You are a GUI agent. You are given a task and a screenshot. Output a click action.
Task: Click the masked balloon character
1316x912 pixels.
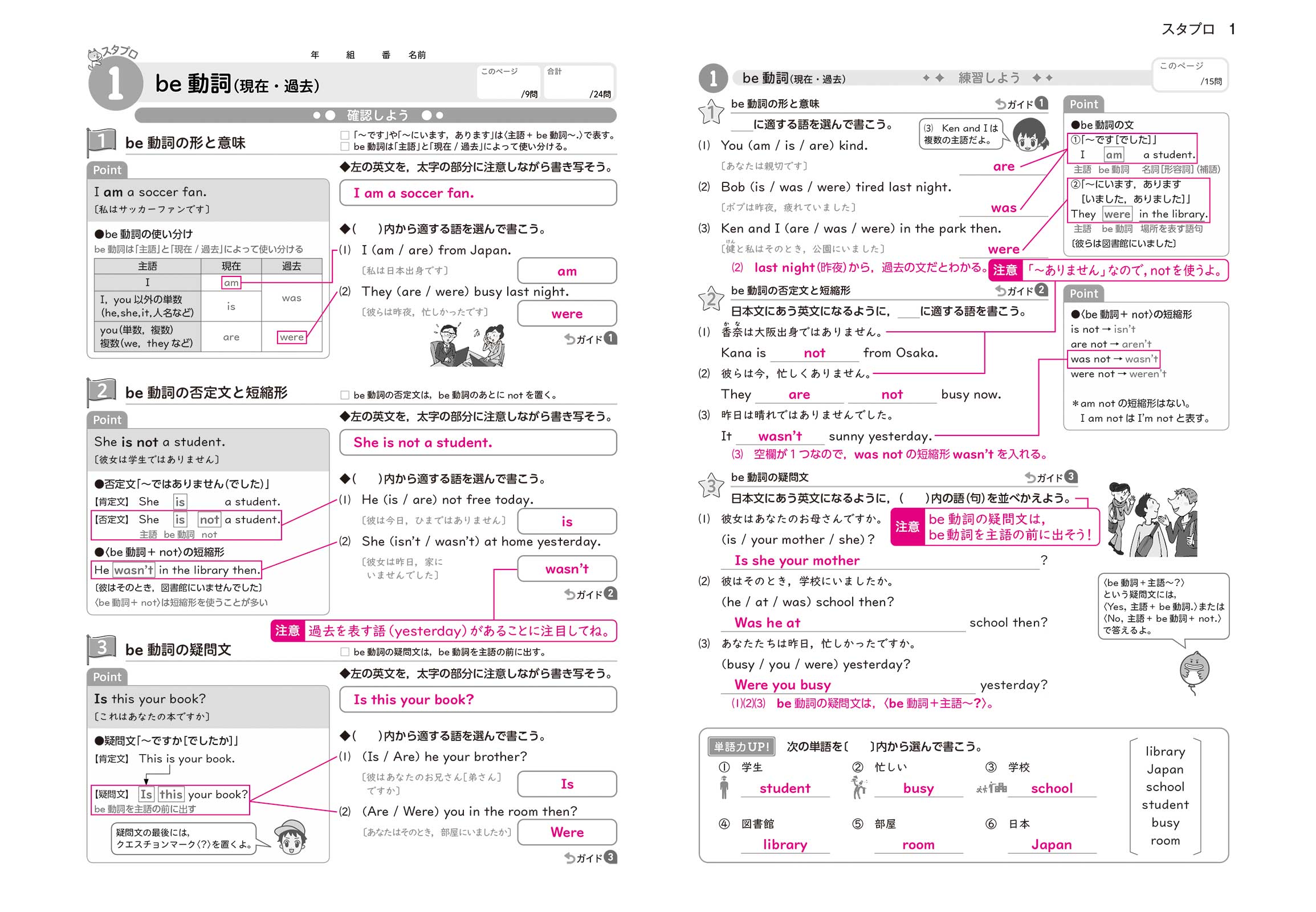point(1194,673)
